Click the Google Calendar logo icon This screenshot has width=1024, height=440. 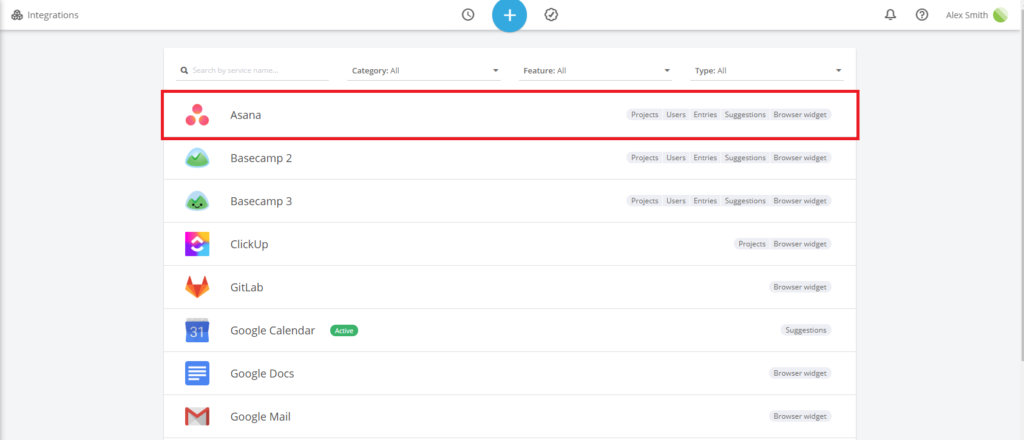coord(197,330)
